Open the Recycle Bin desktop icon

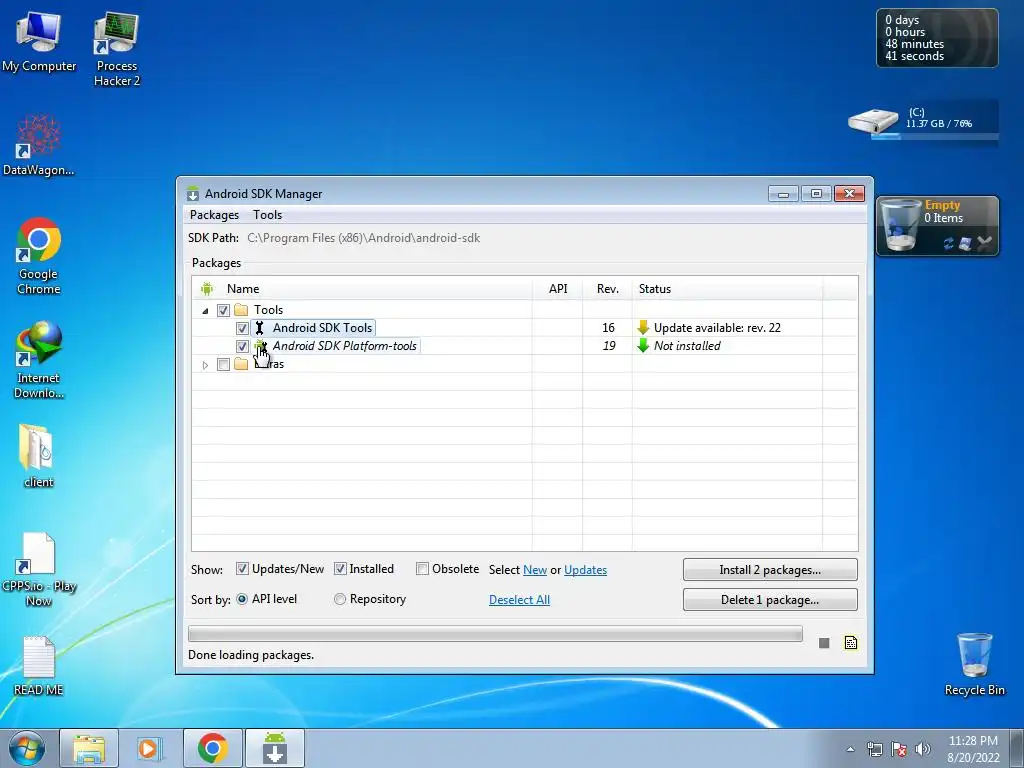[974, 664]
